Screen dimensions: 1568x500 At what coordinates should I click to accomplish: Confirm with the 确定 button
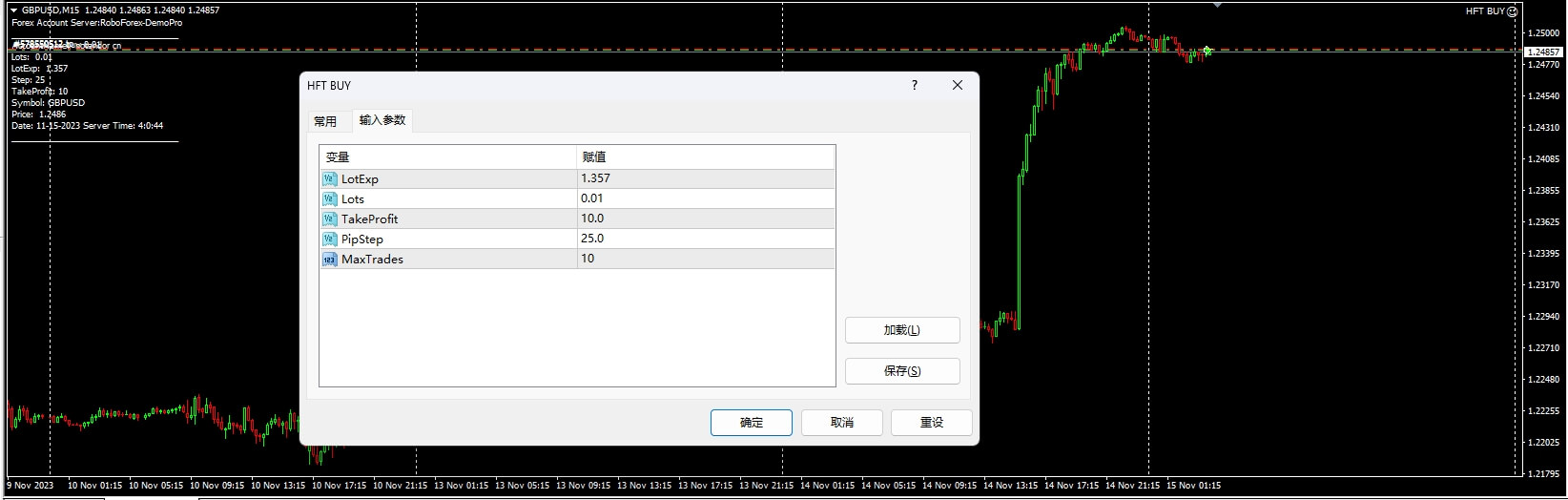(x=752, y=423)
